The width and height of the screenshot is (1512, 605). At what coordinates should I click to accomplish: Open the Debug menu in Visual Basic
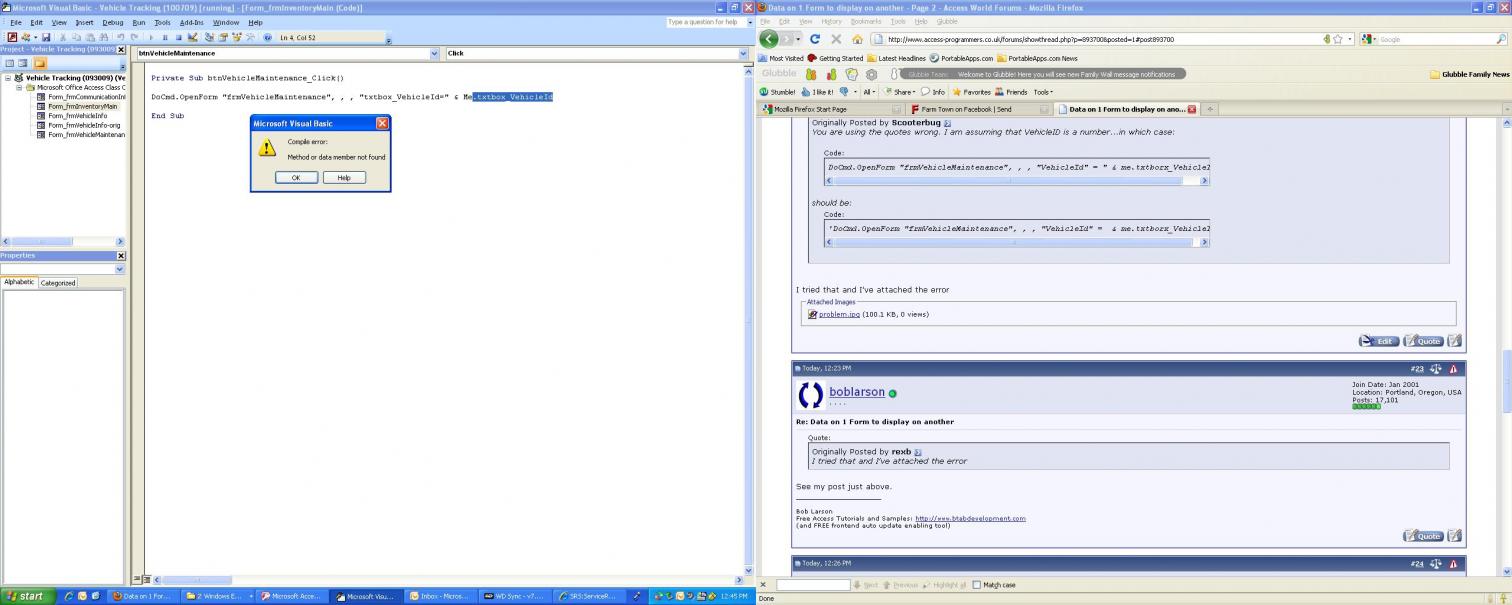(113, 22)
